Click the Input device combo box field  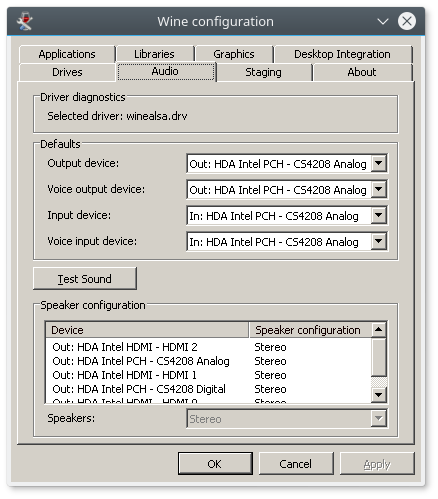(x=287, y=215)
